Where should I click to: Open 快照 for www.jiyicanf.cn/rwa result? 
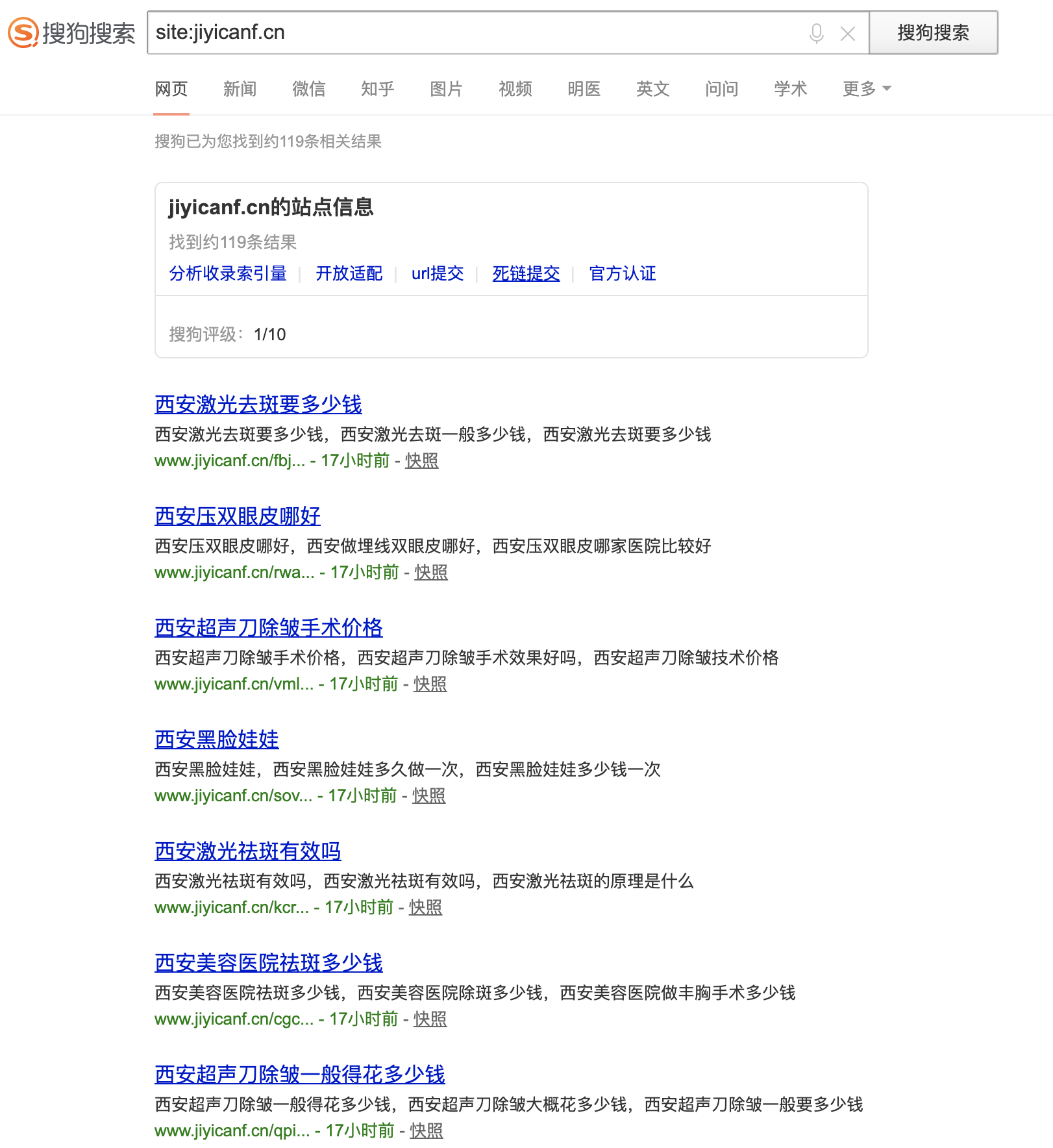tap(431, 572)
